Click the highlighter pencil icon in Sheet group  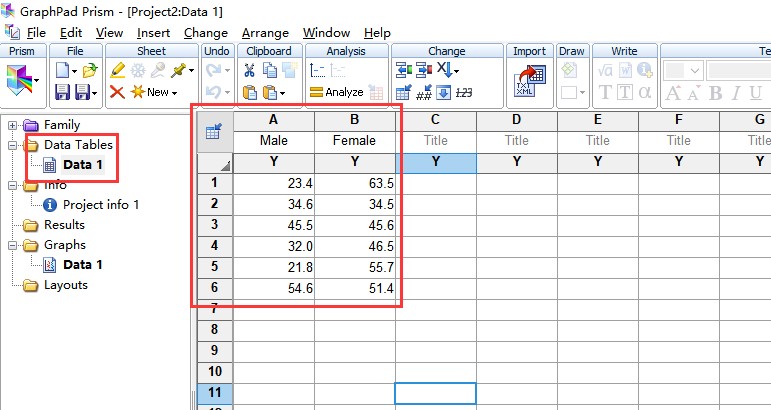[x=118, y=70]
